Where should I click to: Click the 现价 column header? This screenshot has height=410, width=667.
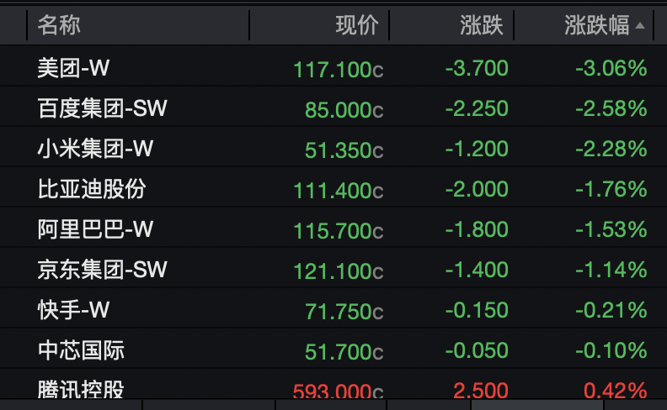click(357, 25)
